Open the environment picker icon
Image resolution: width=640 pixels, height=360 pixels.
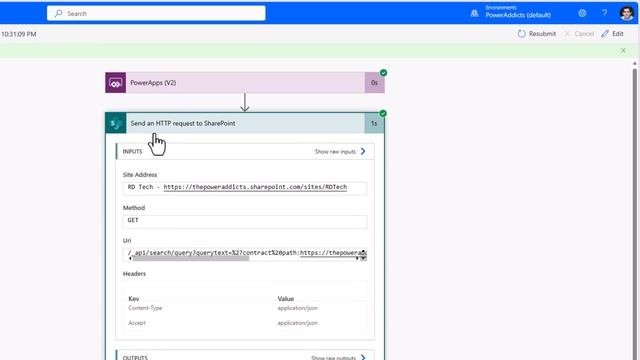coord(474,13)
